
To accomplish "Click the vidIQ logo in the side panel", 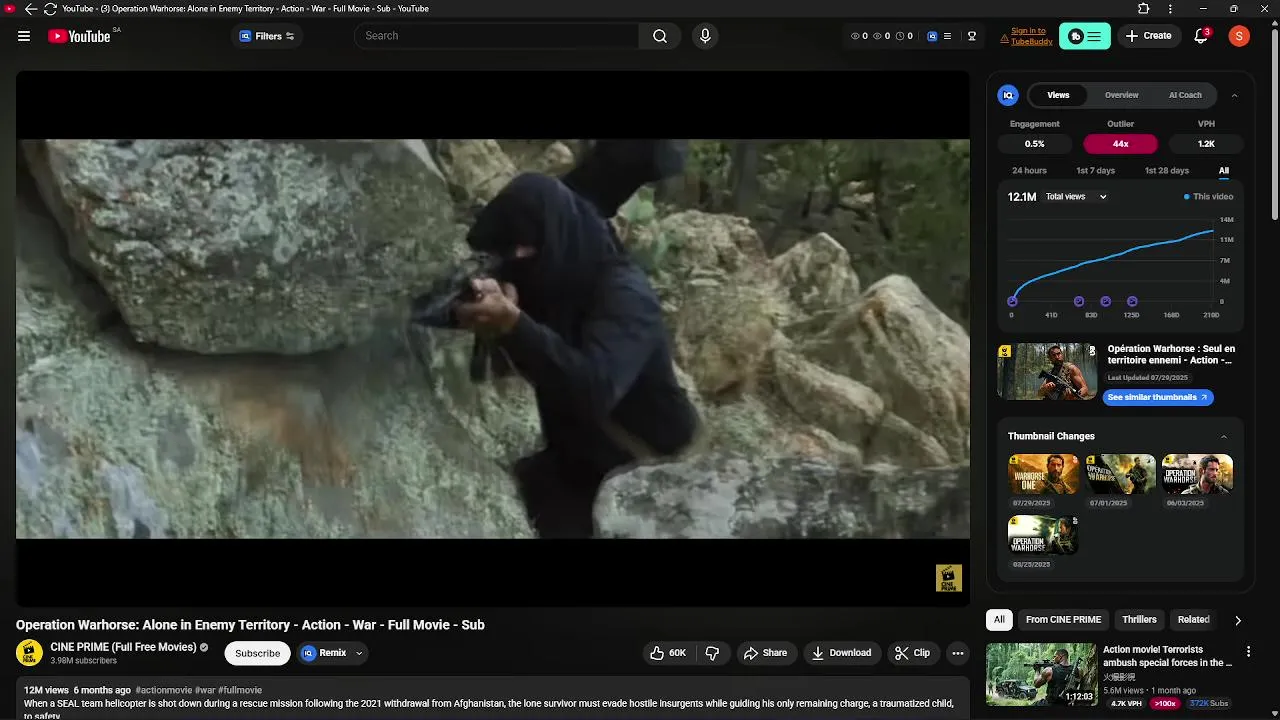I will [1008, 95].
